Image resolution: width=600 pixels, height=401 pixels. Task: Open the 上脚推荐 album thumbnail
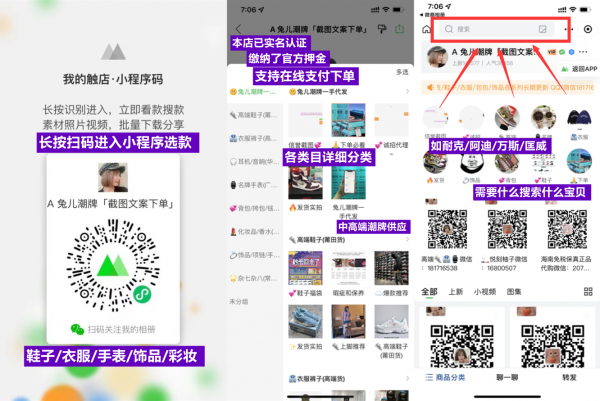tap(348, 321)
